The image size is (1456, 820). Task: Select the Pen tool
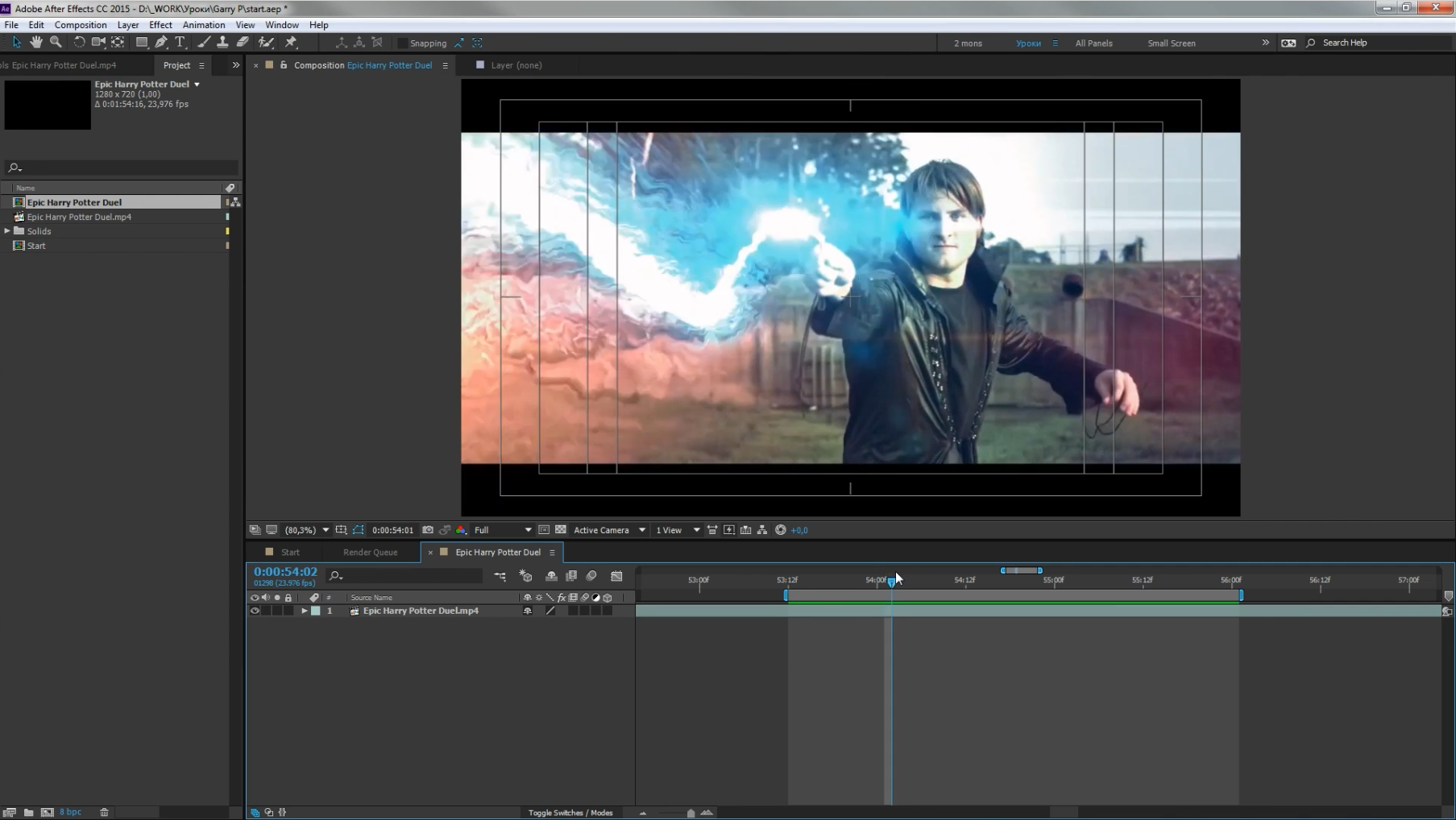pyautogui.click(x=161, y=43)
